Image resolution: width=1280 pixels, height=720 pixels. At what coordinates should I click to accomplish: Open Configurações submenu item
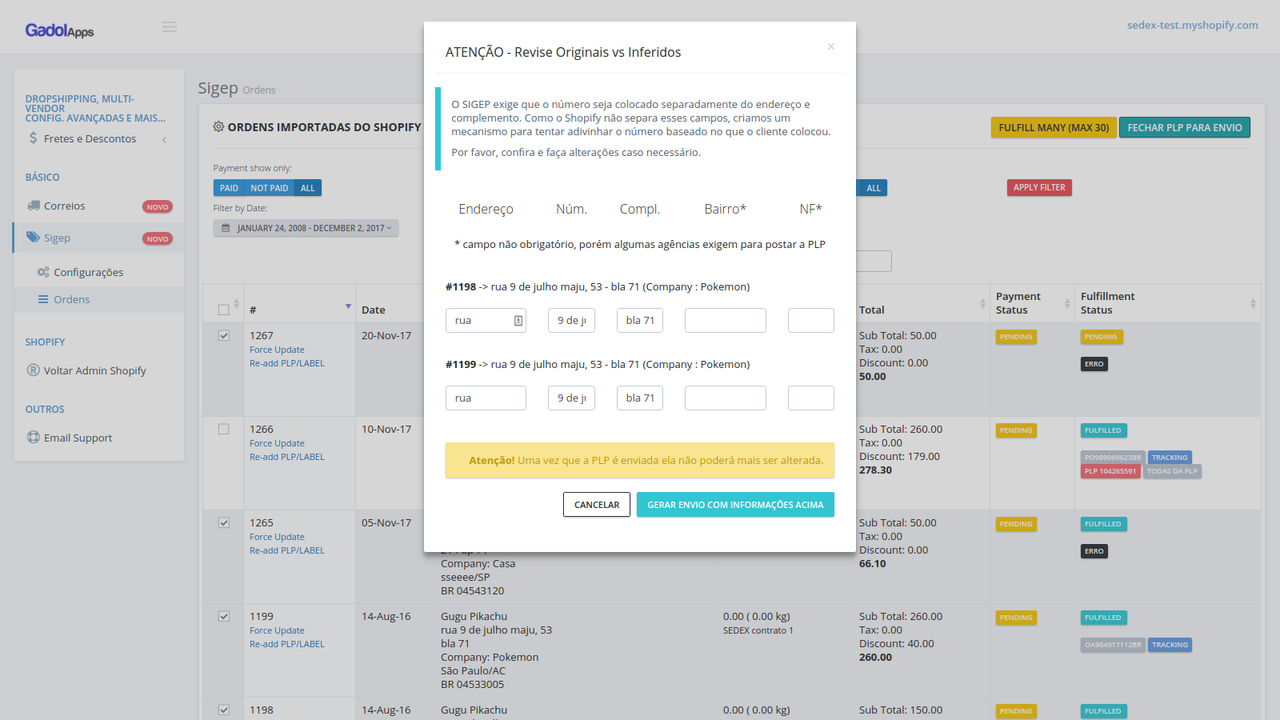click(88, 272)
